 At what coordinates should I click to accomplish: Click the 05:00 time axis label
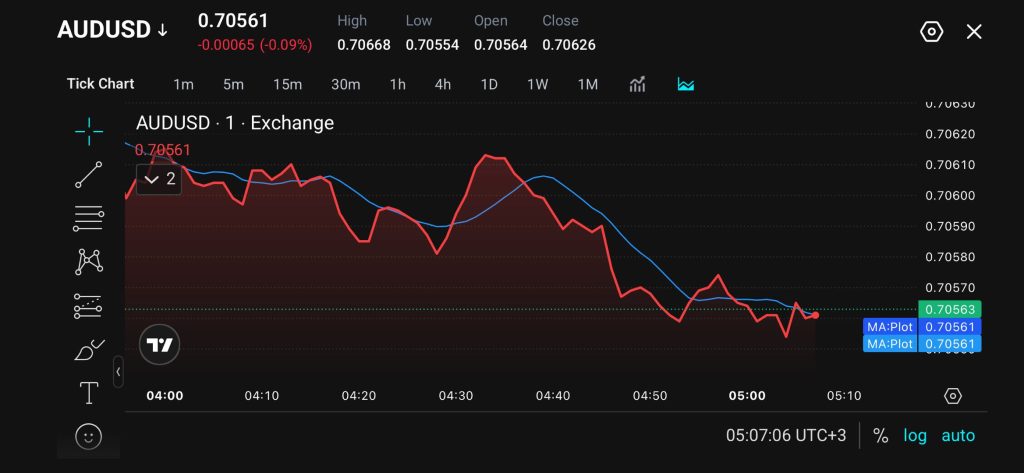747,396
